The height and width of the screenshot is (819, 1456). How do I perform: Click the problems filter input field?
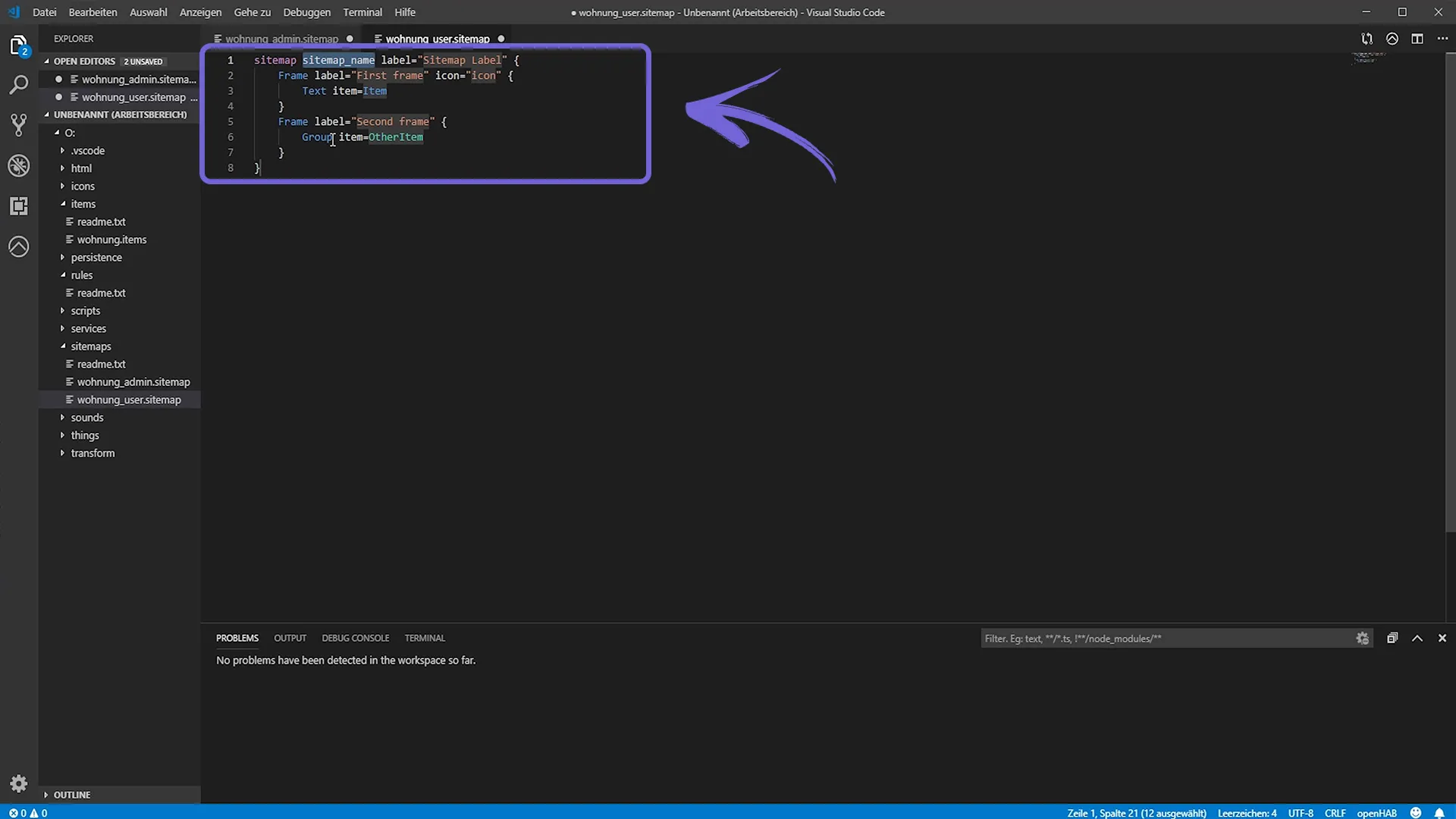(x=1166, y=639)
